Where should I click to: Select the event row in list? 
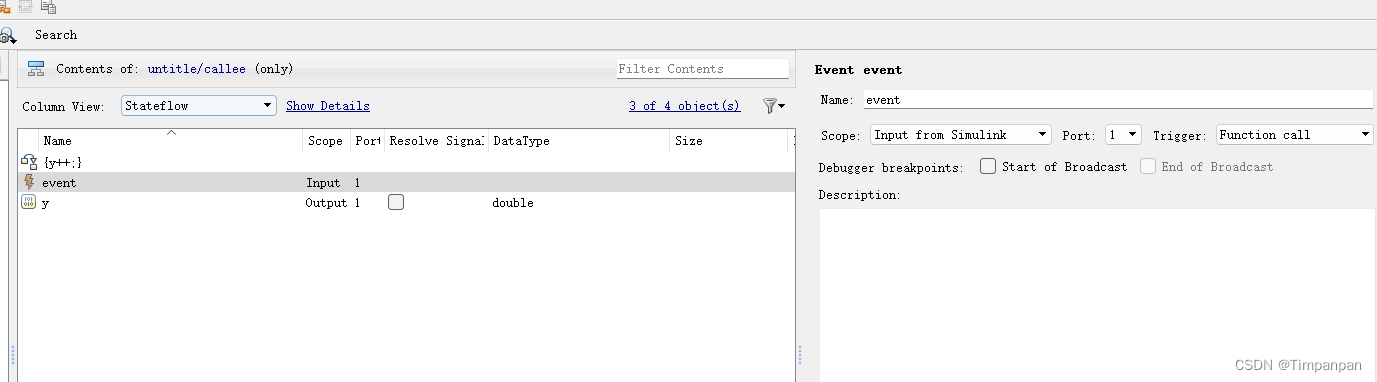coord(406,182)
